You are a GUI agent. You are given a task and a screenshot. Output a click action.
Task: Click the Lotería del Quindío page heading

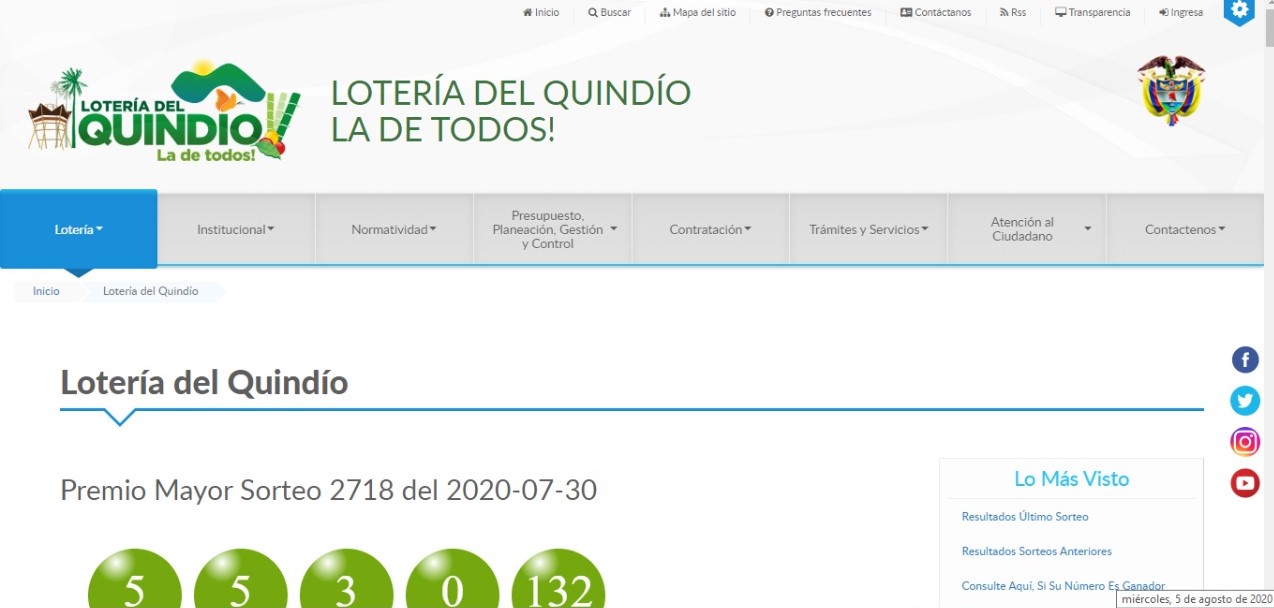click(204, 382)
